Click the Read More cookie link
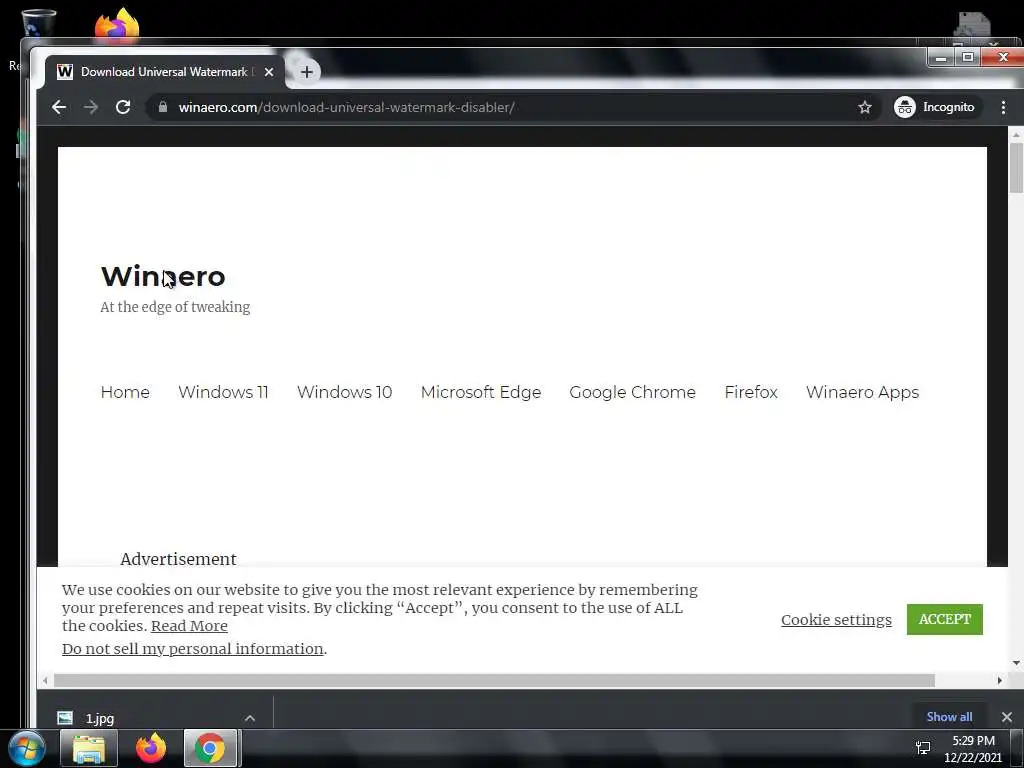Screen dimensions: 1024x768 click(x=189, y=626)
